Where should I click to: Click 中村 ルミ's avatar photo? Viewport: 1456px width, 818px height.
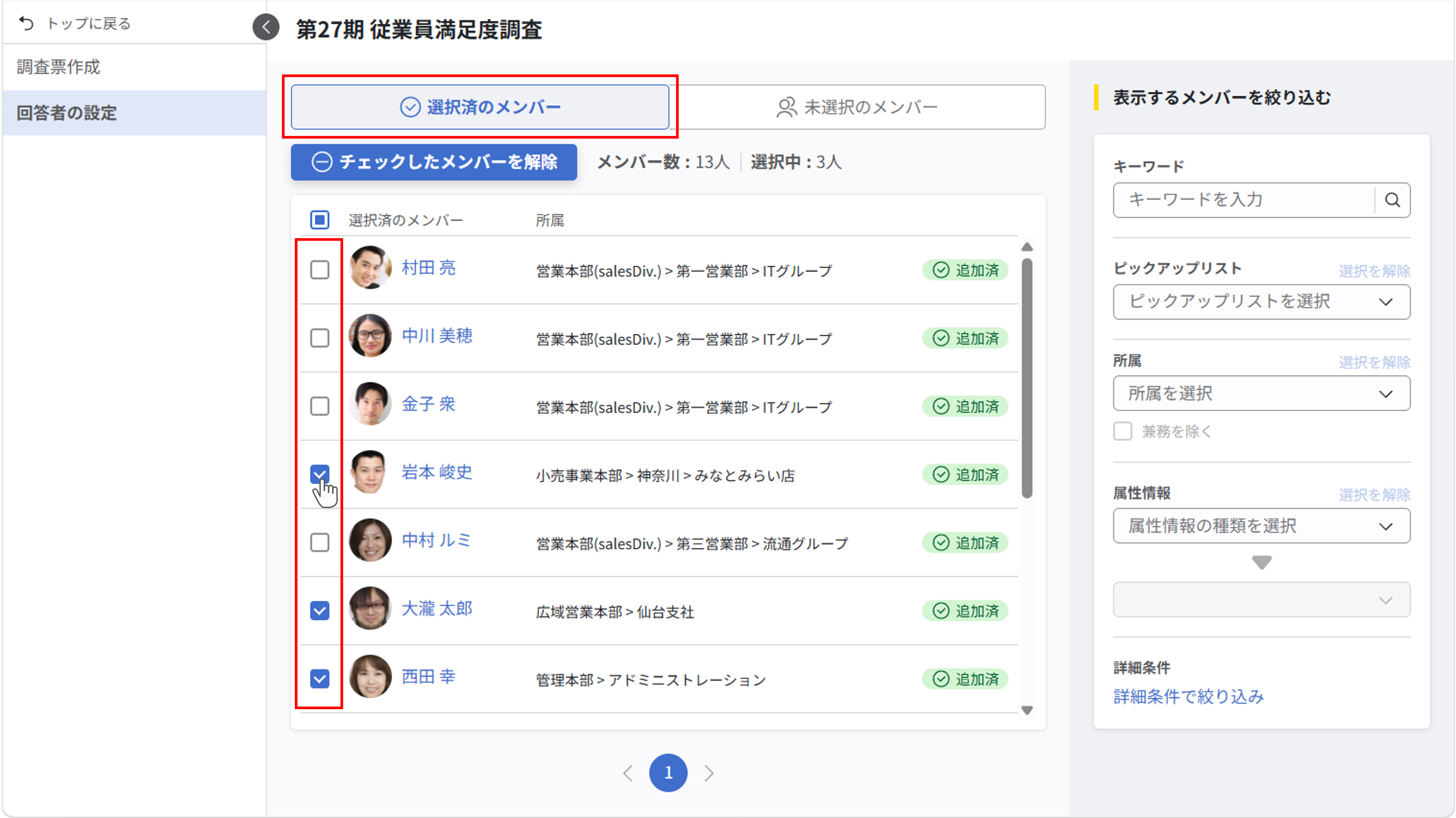[x=370, y=540]
